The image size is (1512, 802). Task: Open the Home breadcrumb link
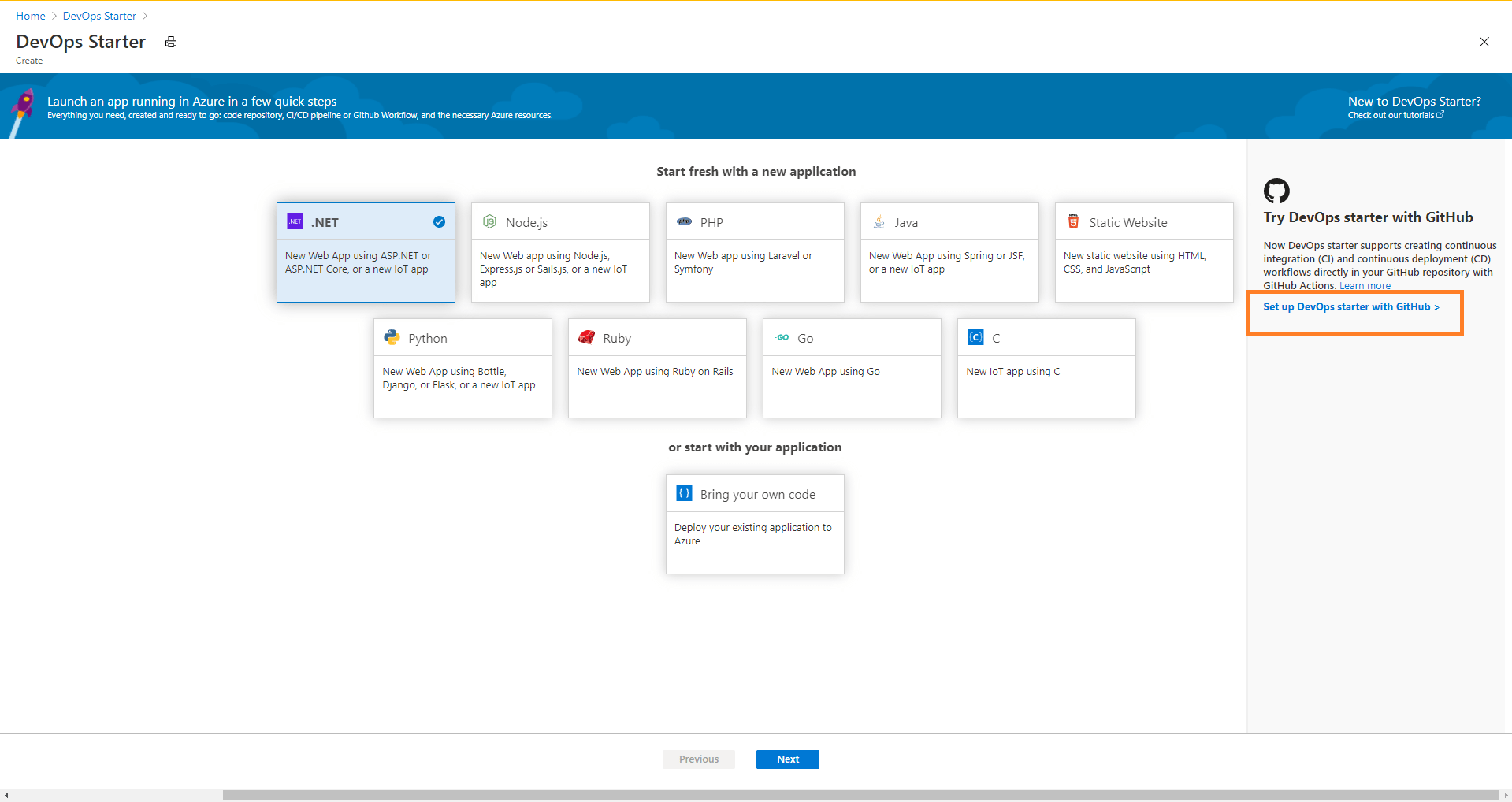point(31,15)
